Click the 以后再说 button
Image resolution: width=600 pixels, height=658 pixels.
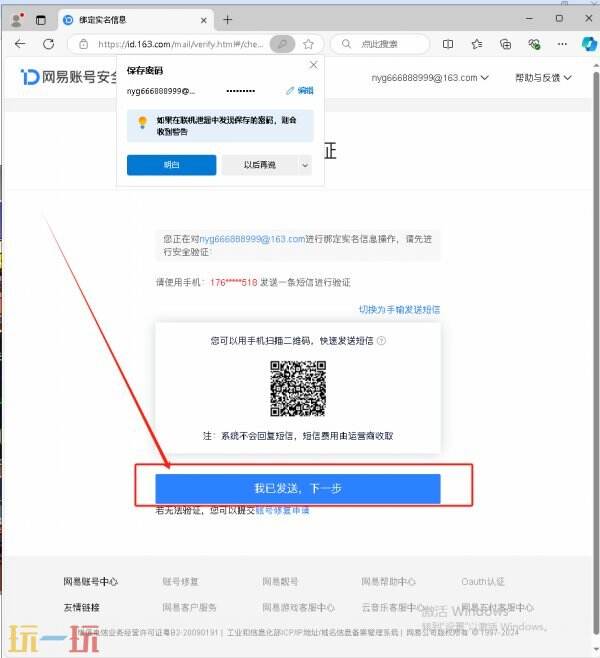259,165
